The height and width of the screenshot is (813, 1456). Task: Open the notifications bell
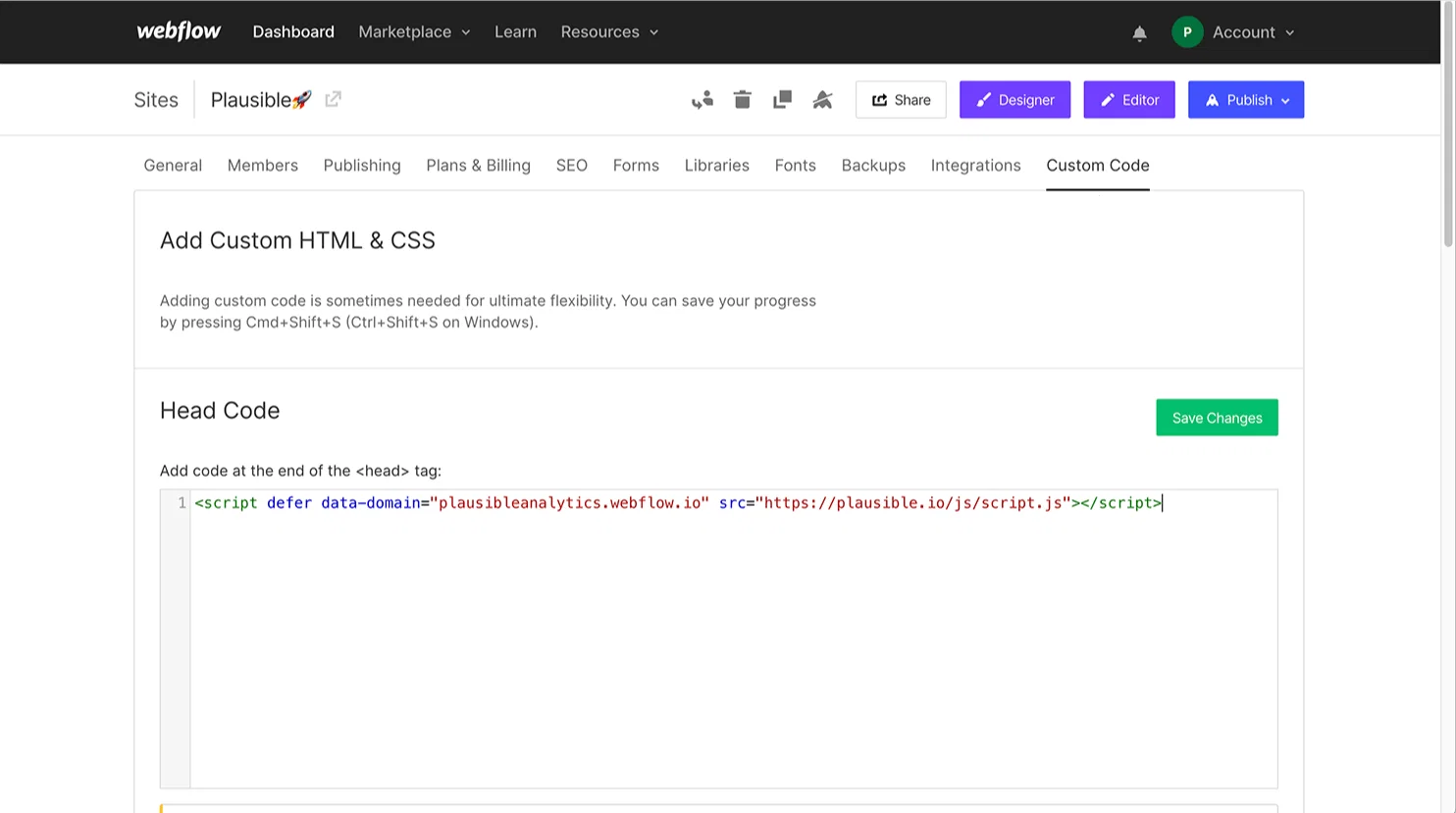tap(1139, 33)
